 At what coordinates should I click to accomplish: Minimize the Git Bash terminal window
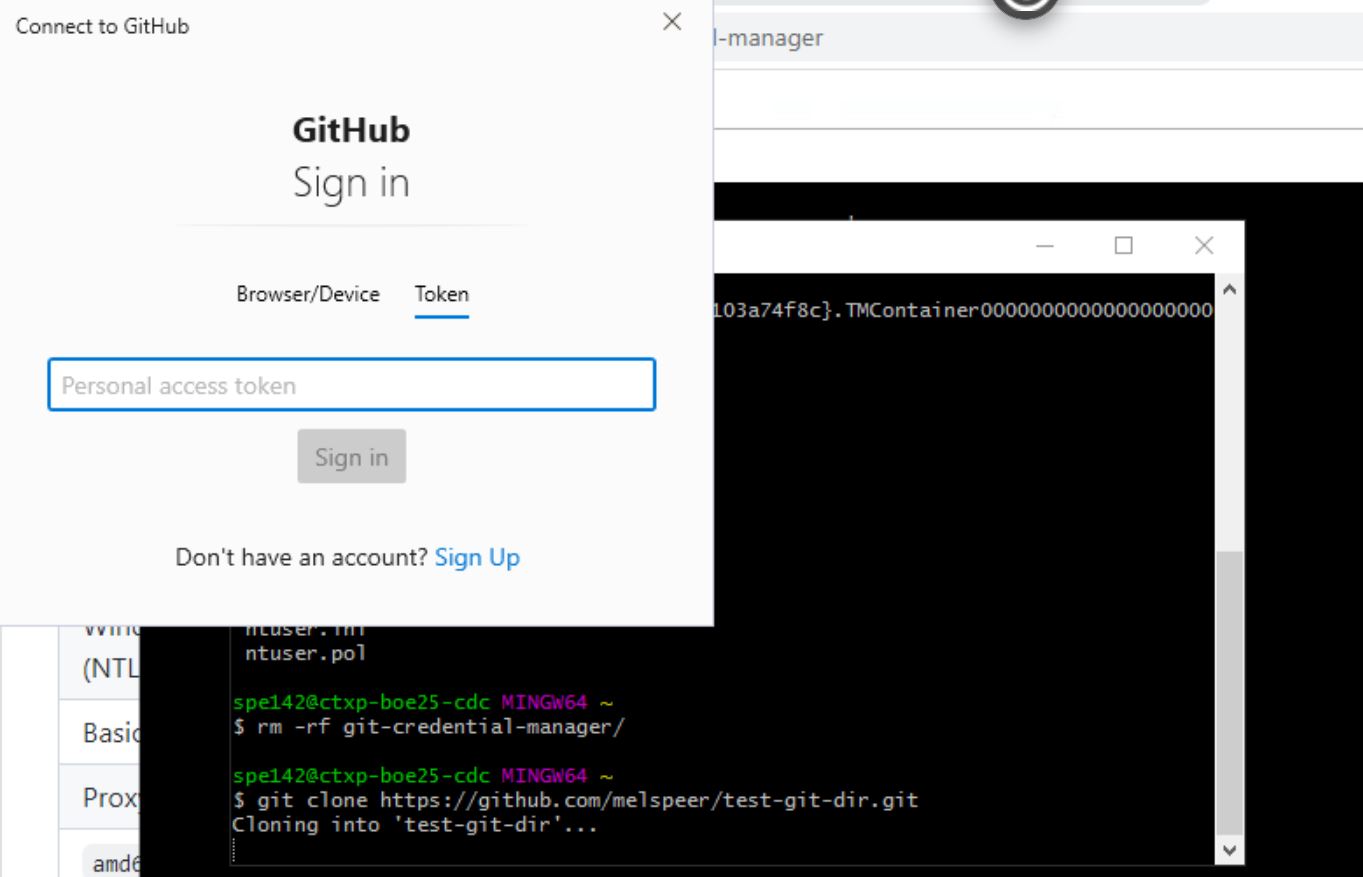pyautogui.click(x=1045, y=246)
